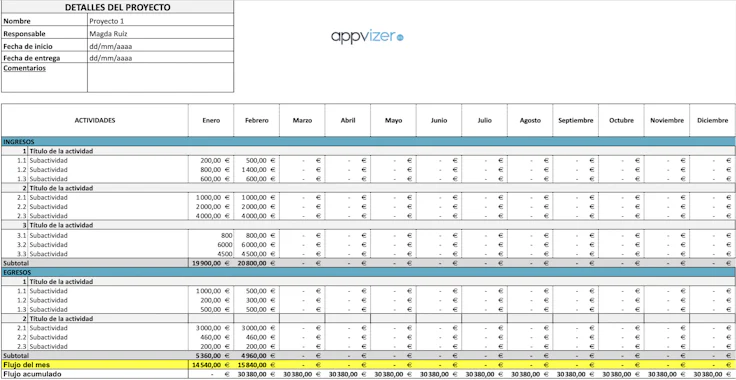Image resolution: width=736 pixels, height=380 pixels.
Task: Select the Mayo column header
Action: point(393,121)
